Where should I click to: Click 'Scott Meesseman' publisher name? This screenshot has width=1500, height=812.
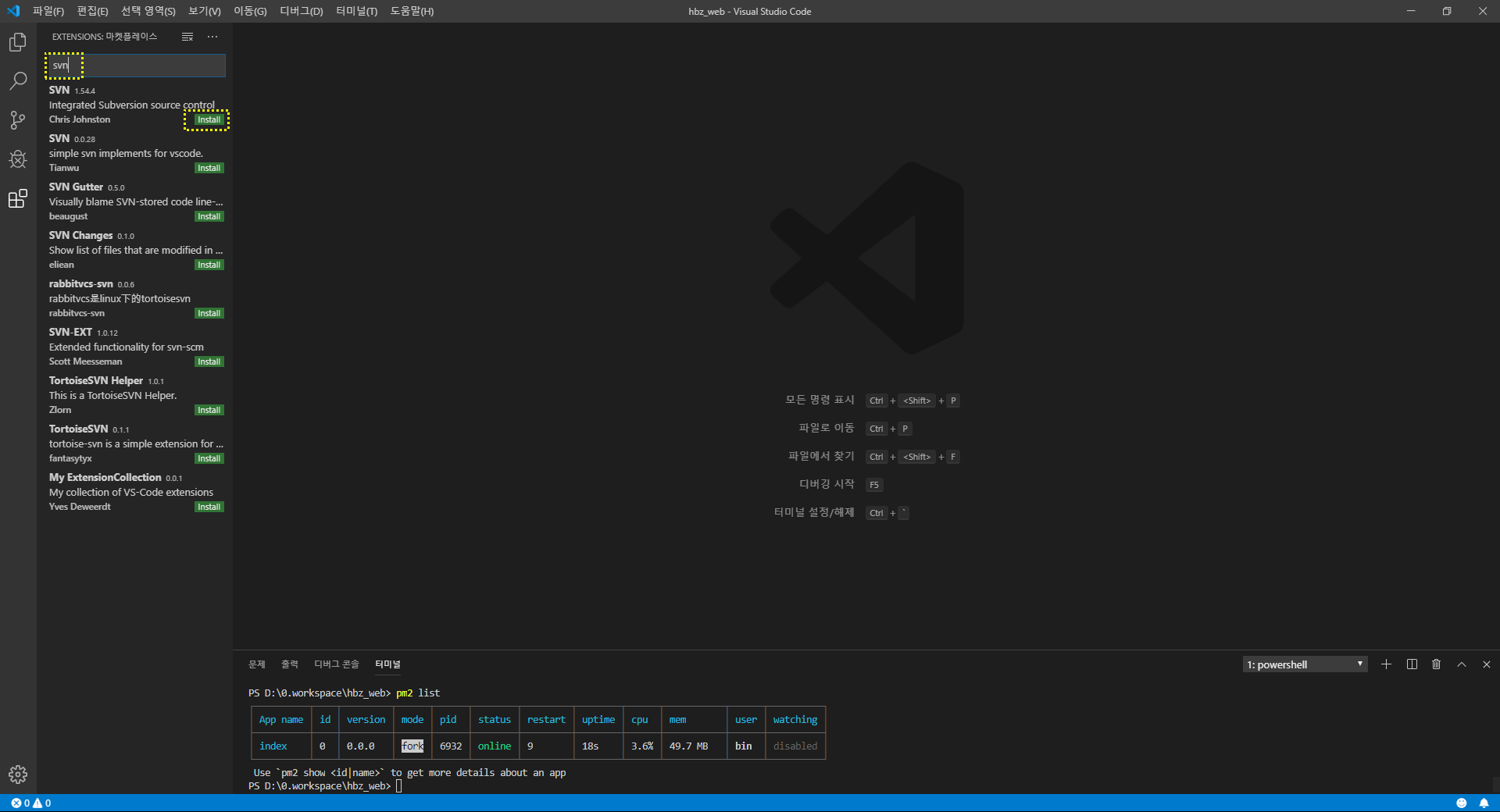click(85, 362)
